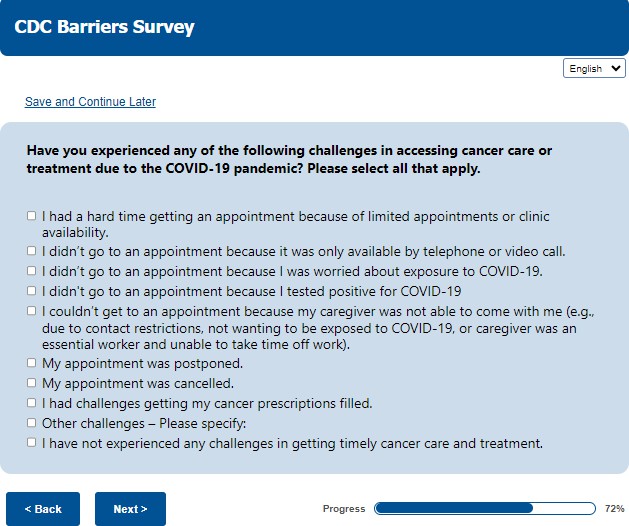Image resolution: width=629 pixels, height=526 pixels.
Task: Click the 'Progress' label text
Action: coord(344,509)
